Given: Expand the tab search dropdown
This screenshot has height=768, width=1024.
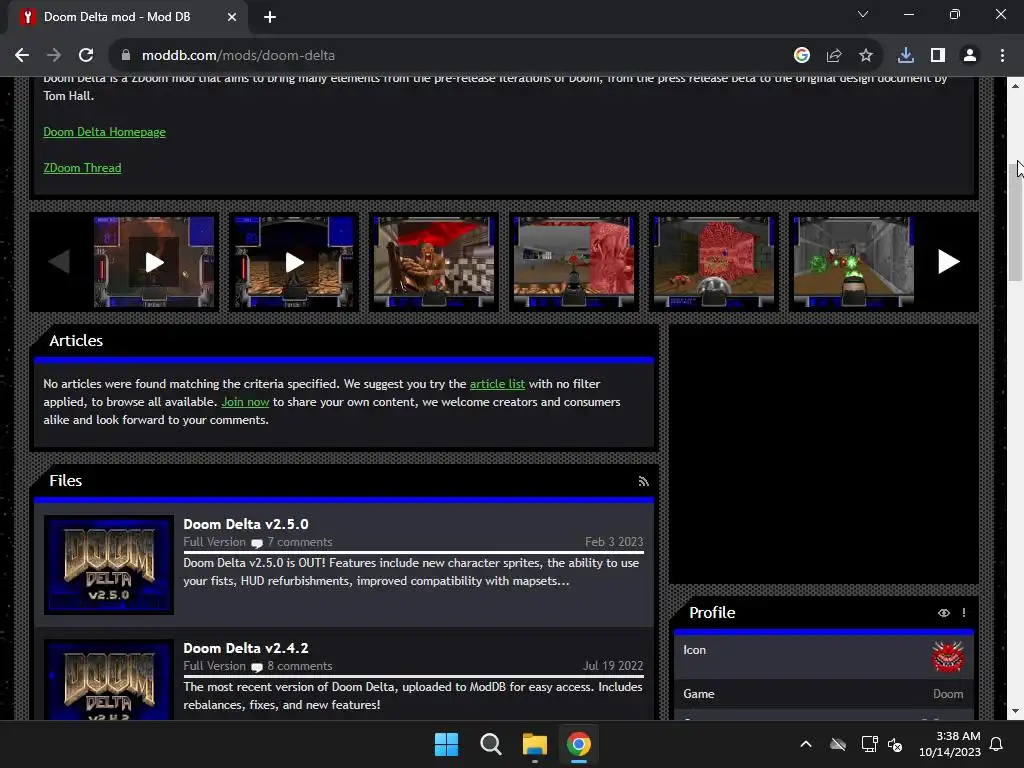Looking at the screenshot, I should tap(863, 14).
